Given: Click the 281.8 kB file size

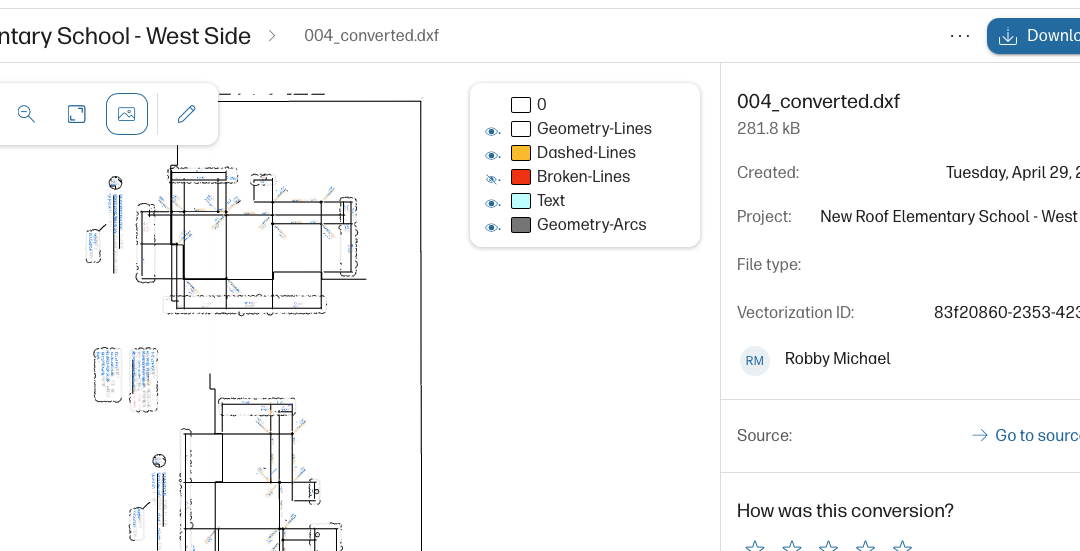Looking at the screenshot, I should point(768,129).
